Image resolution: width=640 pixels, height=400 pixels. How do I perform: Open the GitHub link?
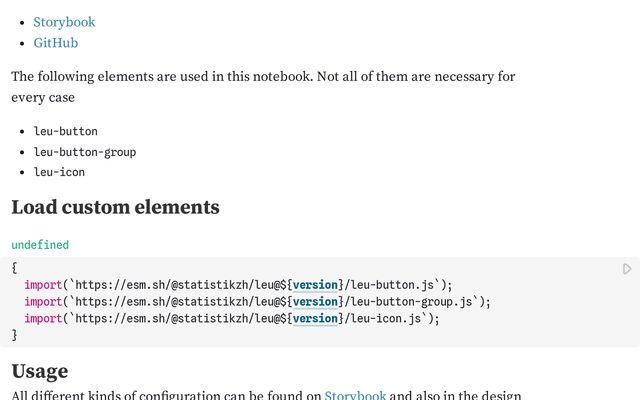(x=55, y=43)
